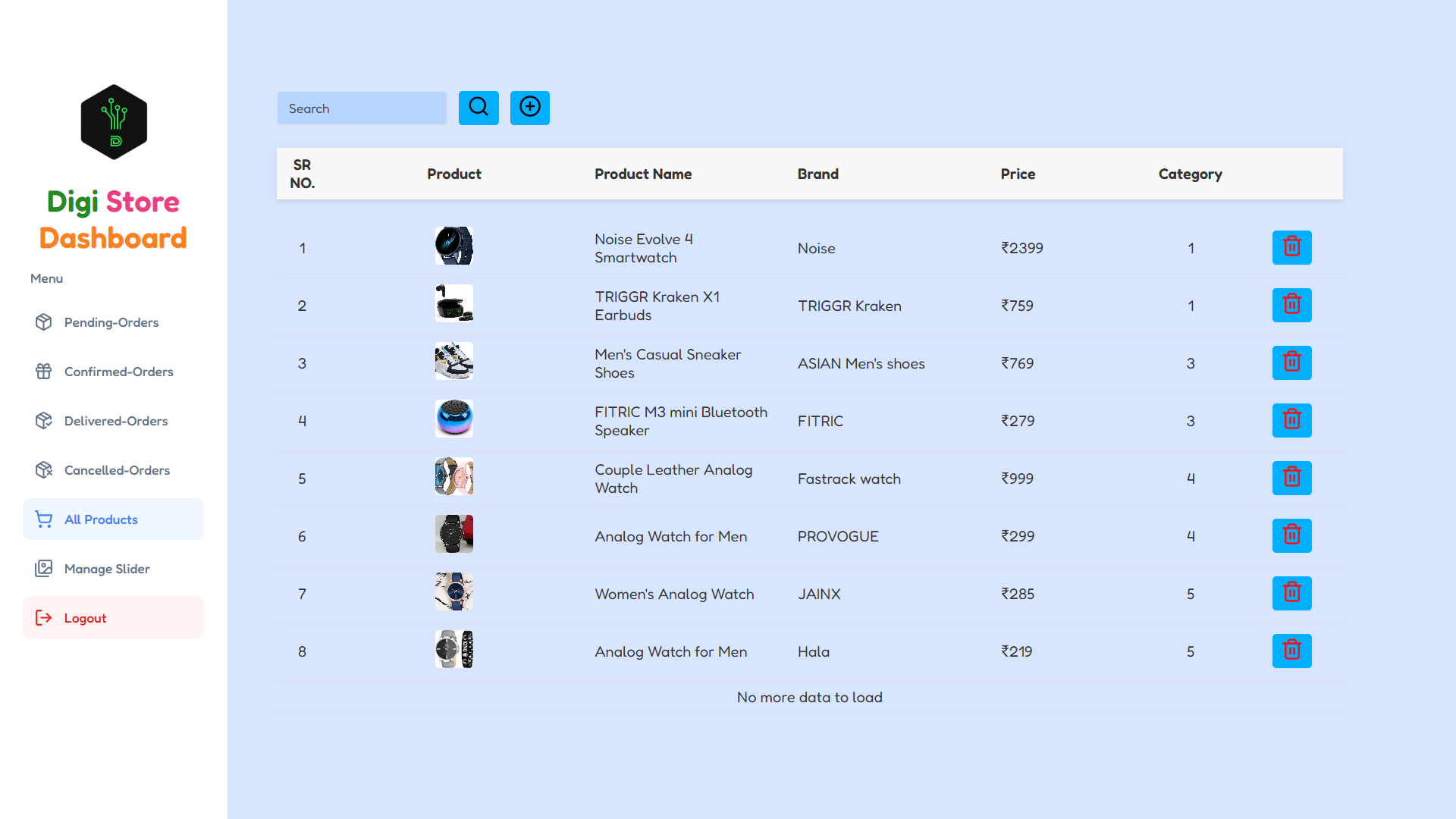This screenshot has height=819, width=1456.
Task: Select 'TRIGGR Kraken X1 Earbuds' product name
Action: pos(657,306)
